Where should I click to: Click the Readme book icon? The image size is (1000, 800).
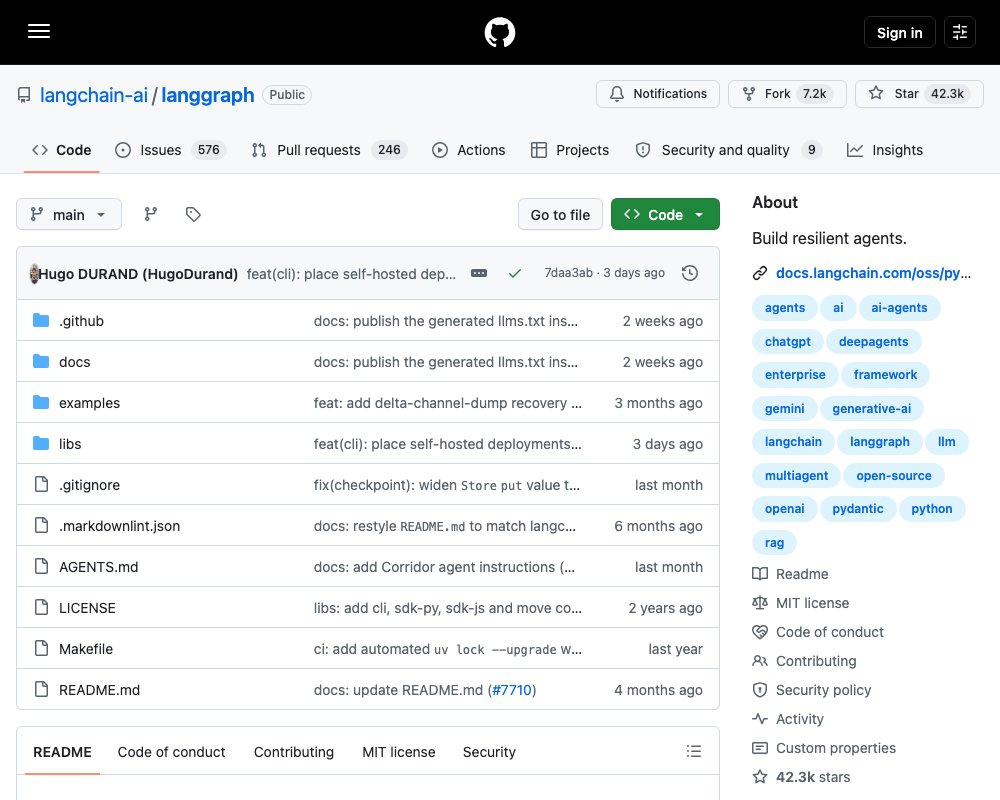(760, 574)
